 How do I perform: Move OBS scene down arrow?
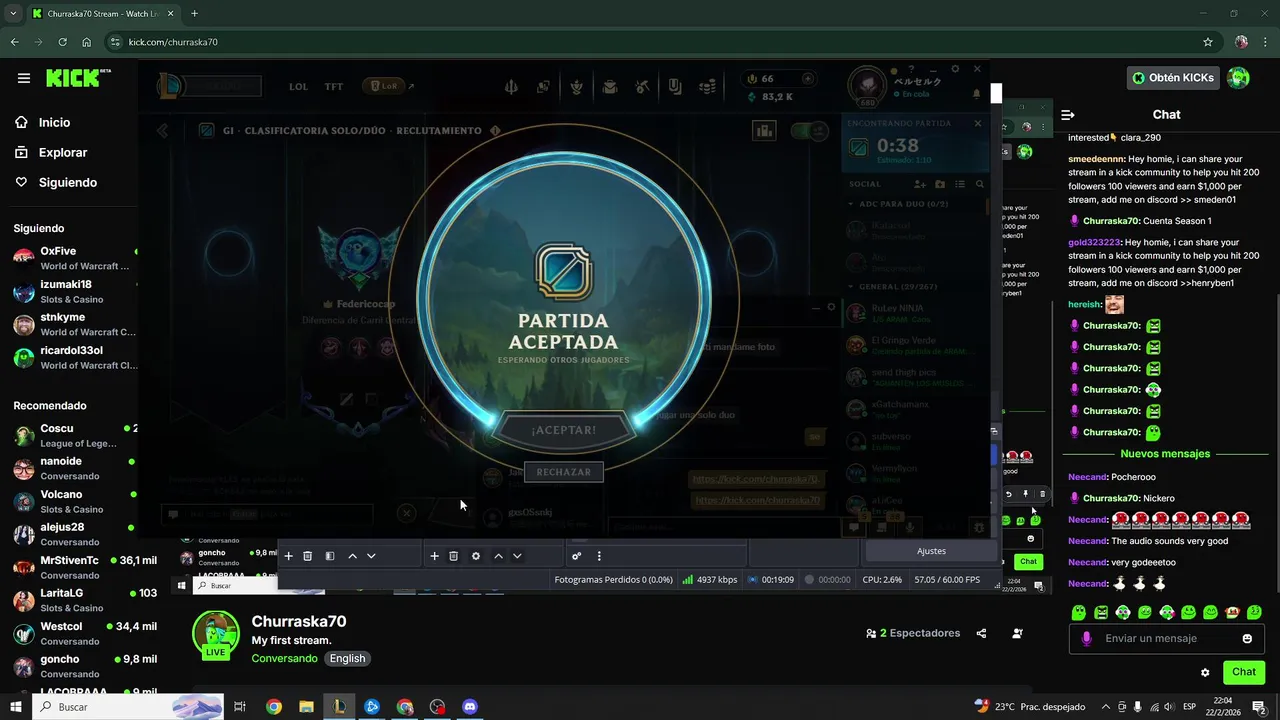(371, 556)
